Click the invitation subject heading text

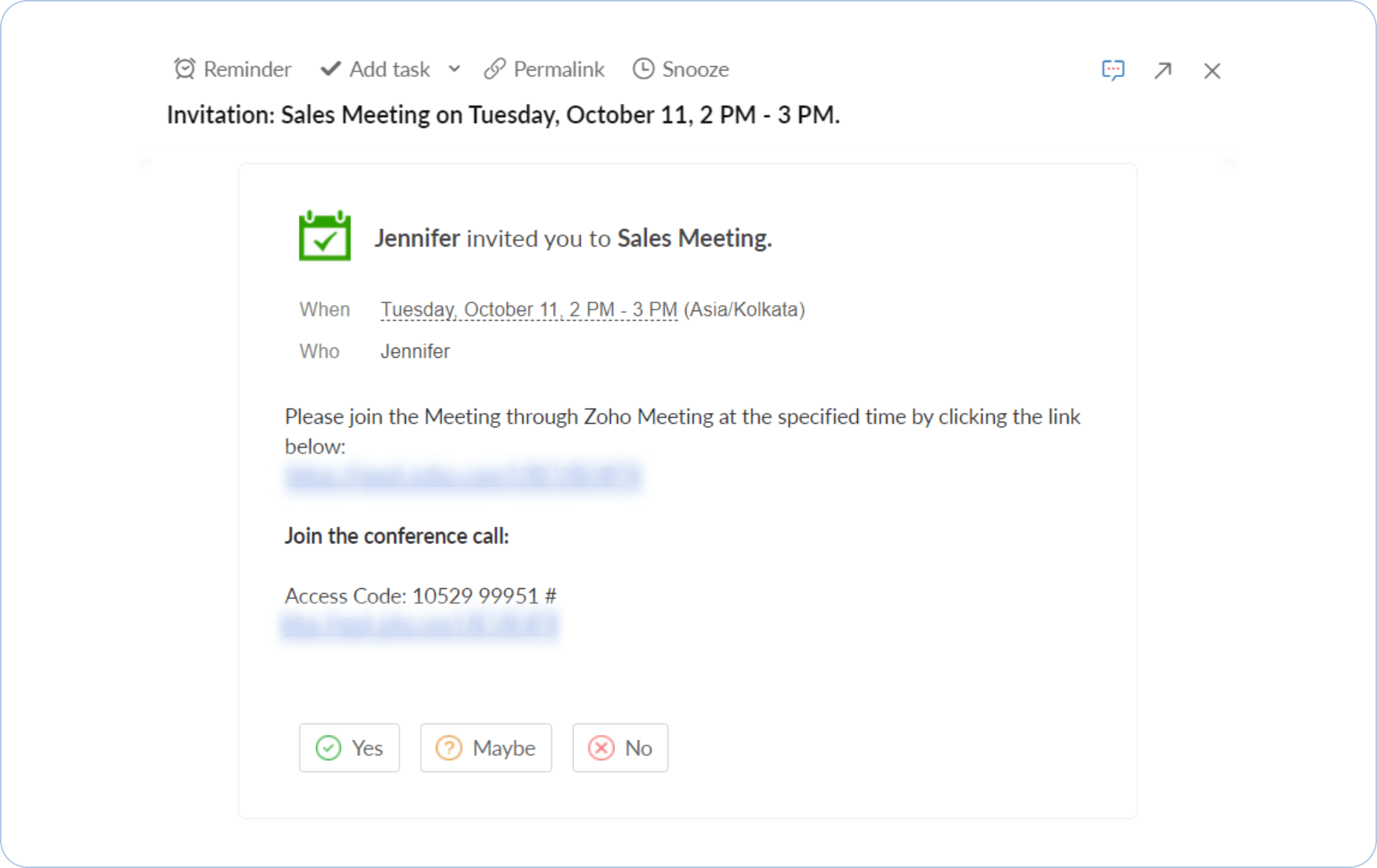click(503, 115)
